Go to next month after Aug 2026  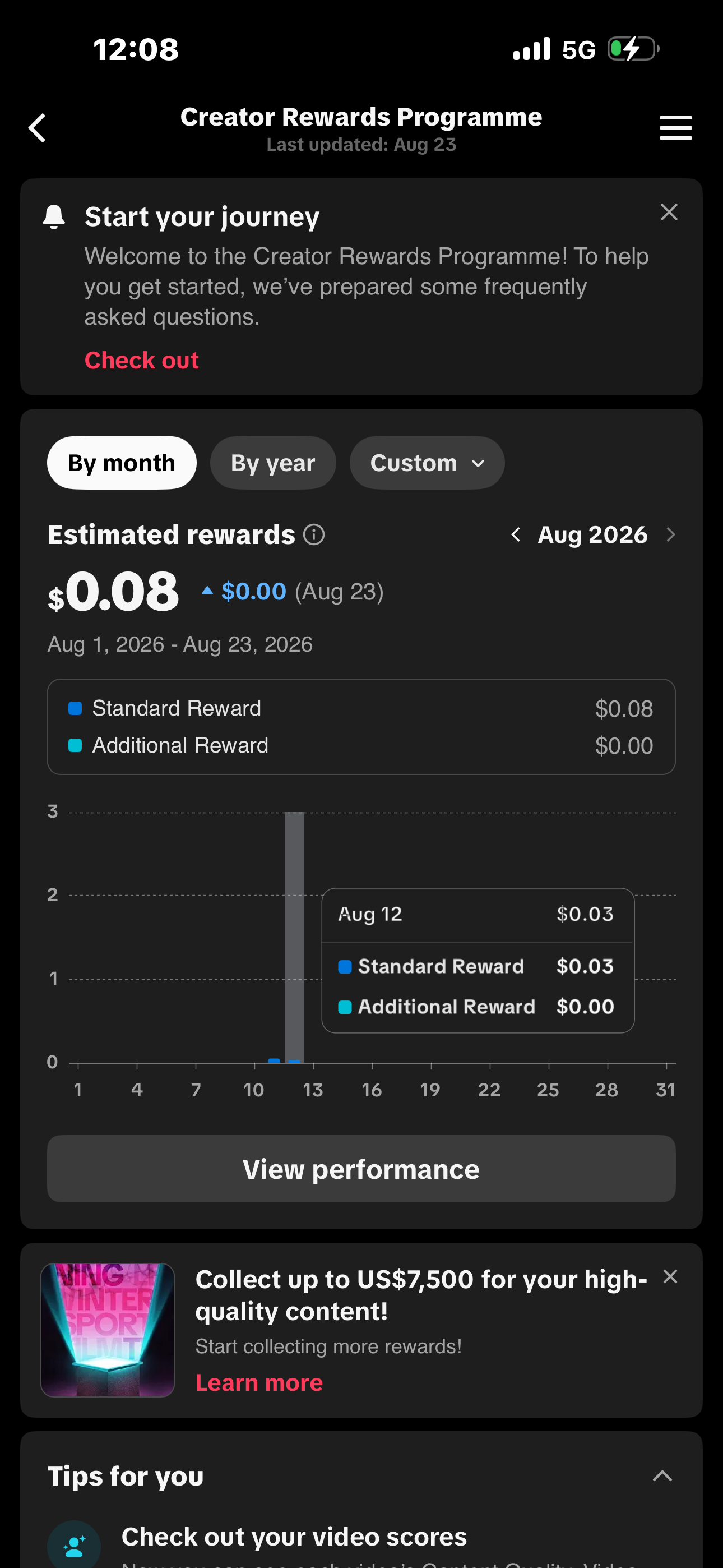coord(671,535)
